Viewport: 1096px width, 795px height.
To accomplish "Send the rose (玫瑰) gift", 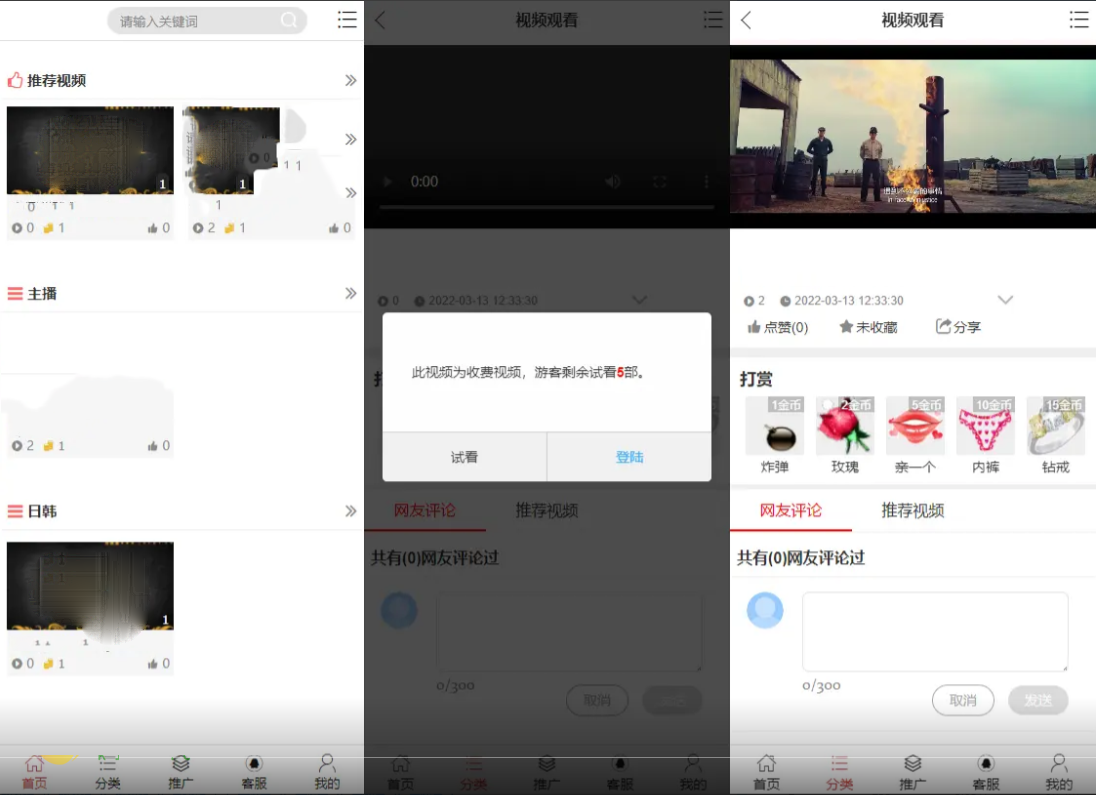I will [x=845, y=428].
